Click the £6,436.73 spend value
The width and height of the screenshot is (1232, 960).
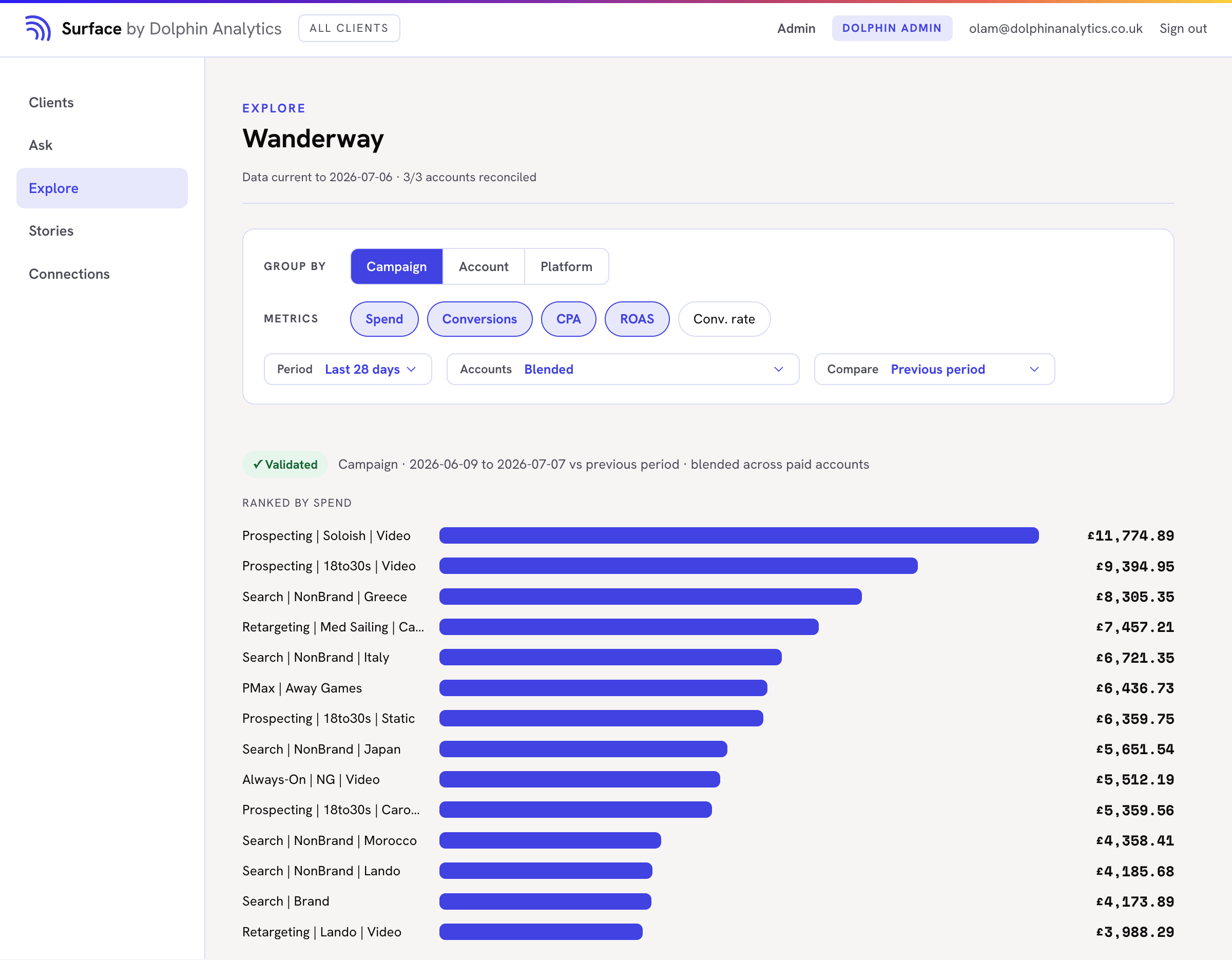(1134, 688)
